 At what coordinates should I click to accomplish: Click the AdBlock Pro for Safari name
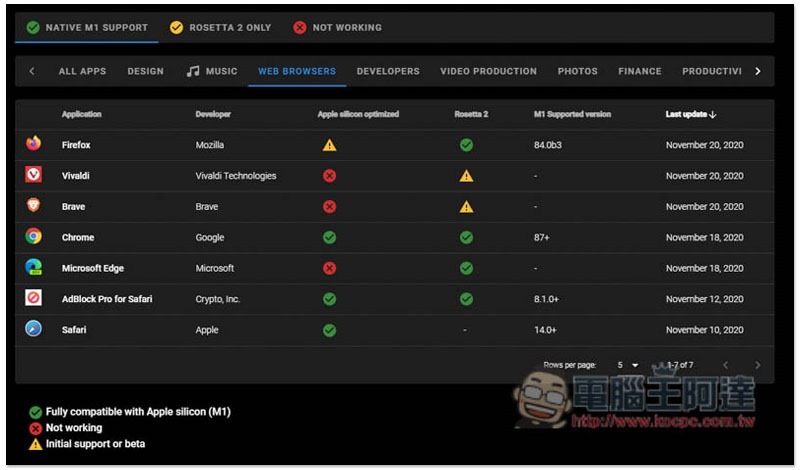(107, 299)
